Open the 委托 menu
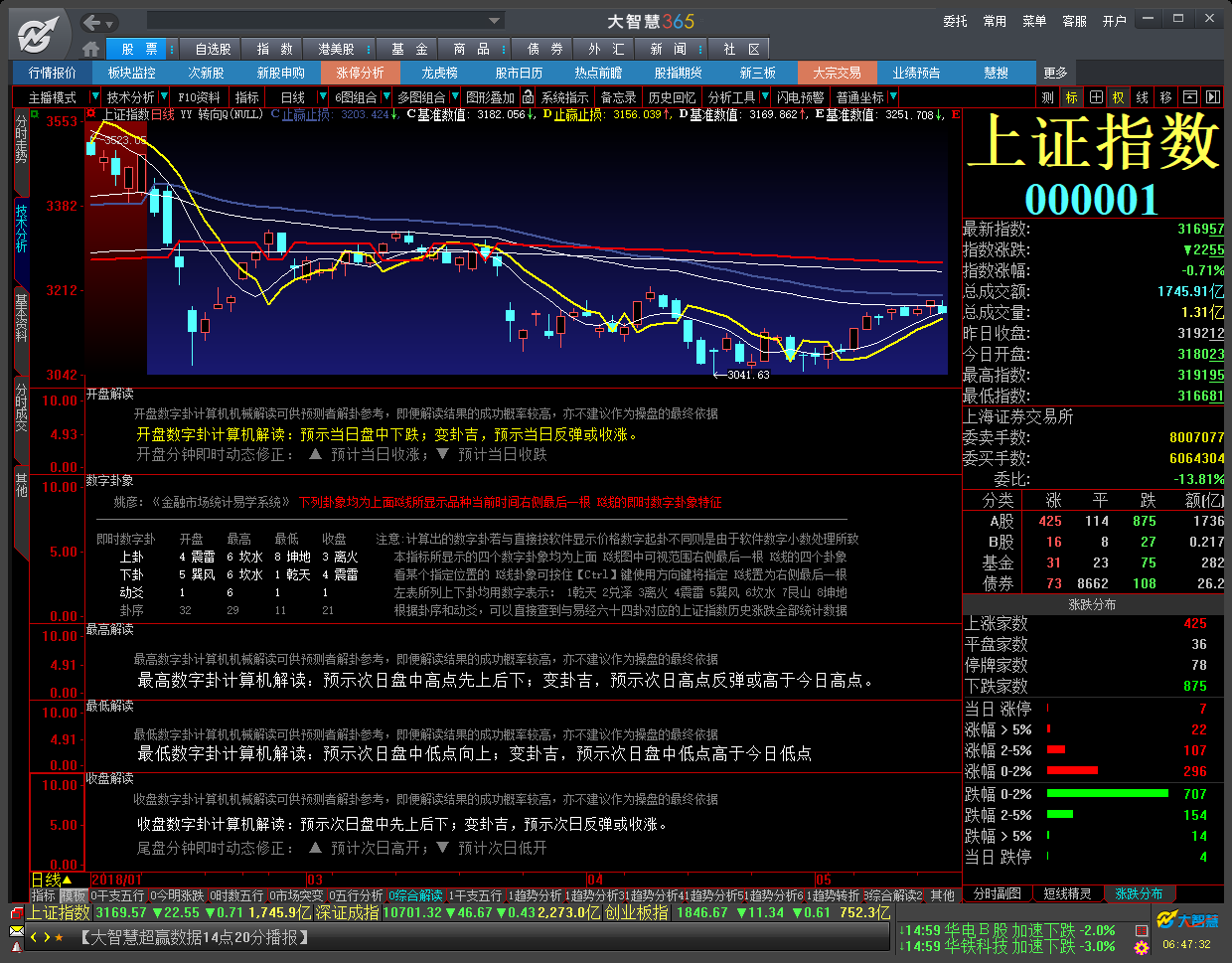This screenshot has width=1232, height=963. point(955,21)
